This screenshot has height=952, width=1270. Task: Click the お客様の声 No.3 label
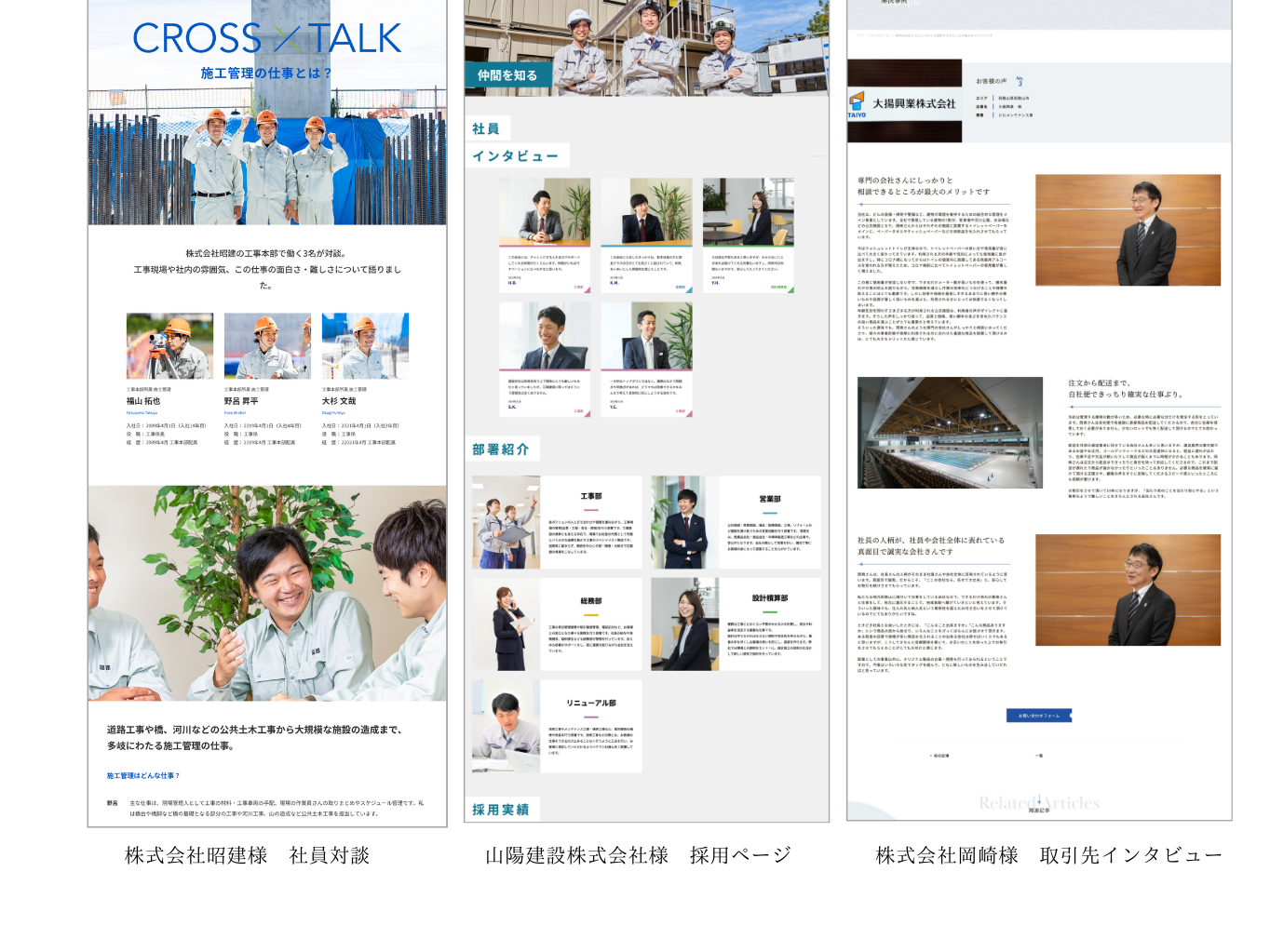[x=1000, y=82]
